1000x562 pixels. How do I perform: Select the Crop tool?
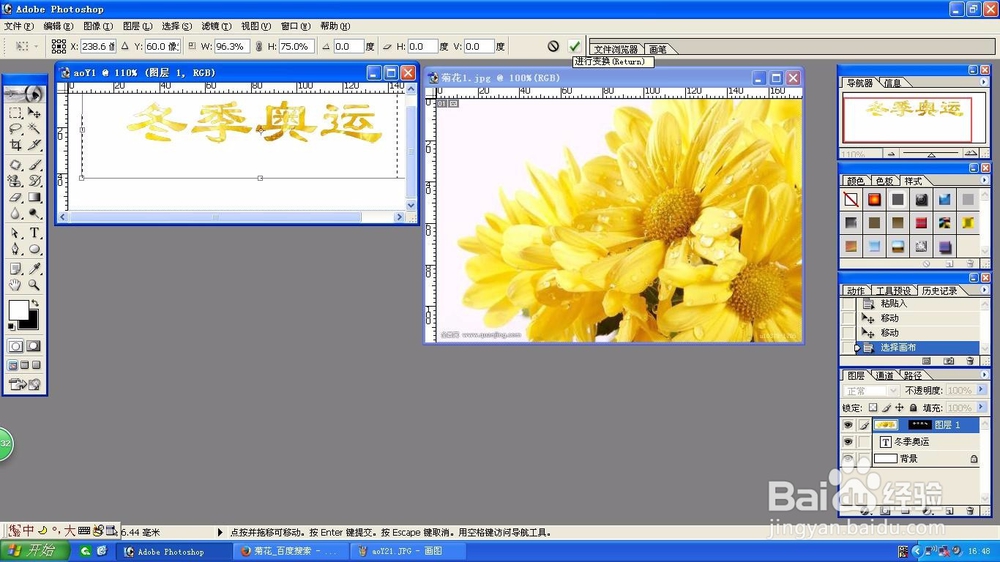pos(16,145)
